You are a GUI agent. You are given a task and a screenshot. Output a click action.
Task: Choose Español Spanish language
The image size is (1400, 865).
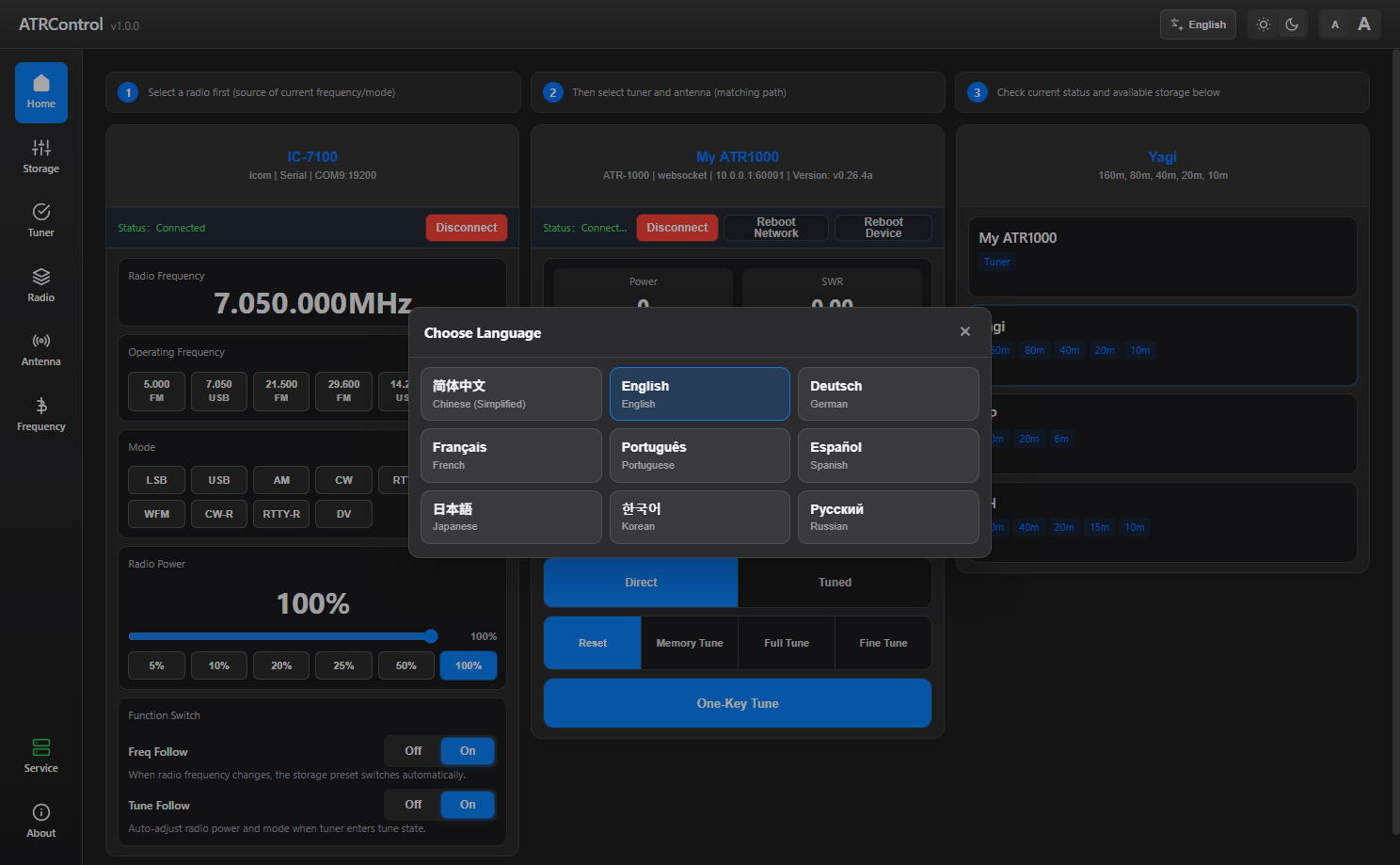pyautogui.click(x=888, y=456)
